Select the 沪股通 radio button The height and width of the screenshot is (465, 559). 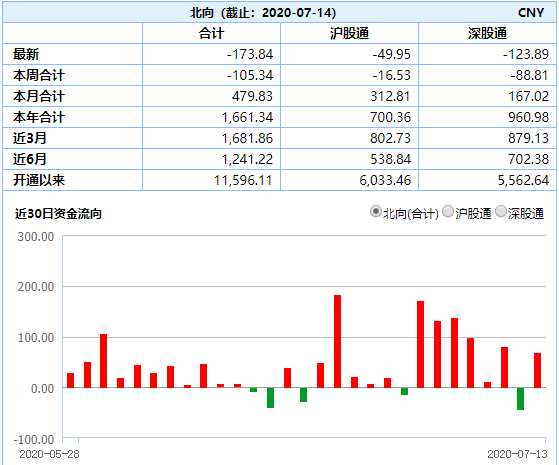point(448,211)
